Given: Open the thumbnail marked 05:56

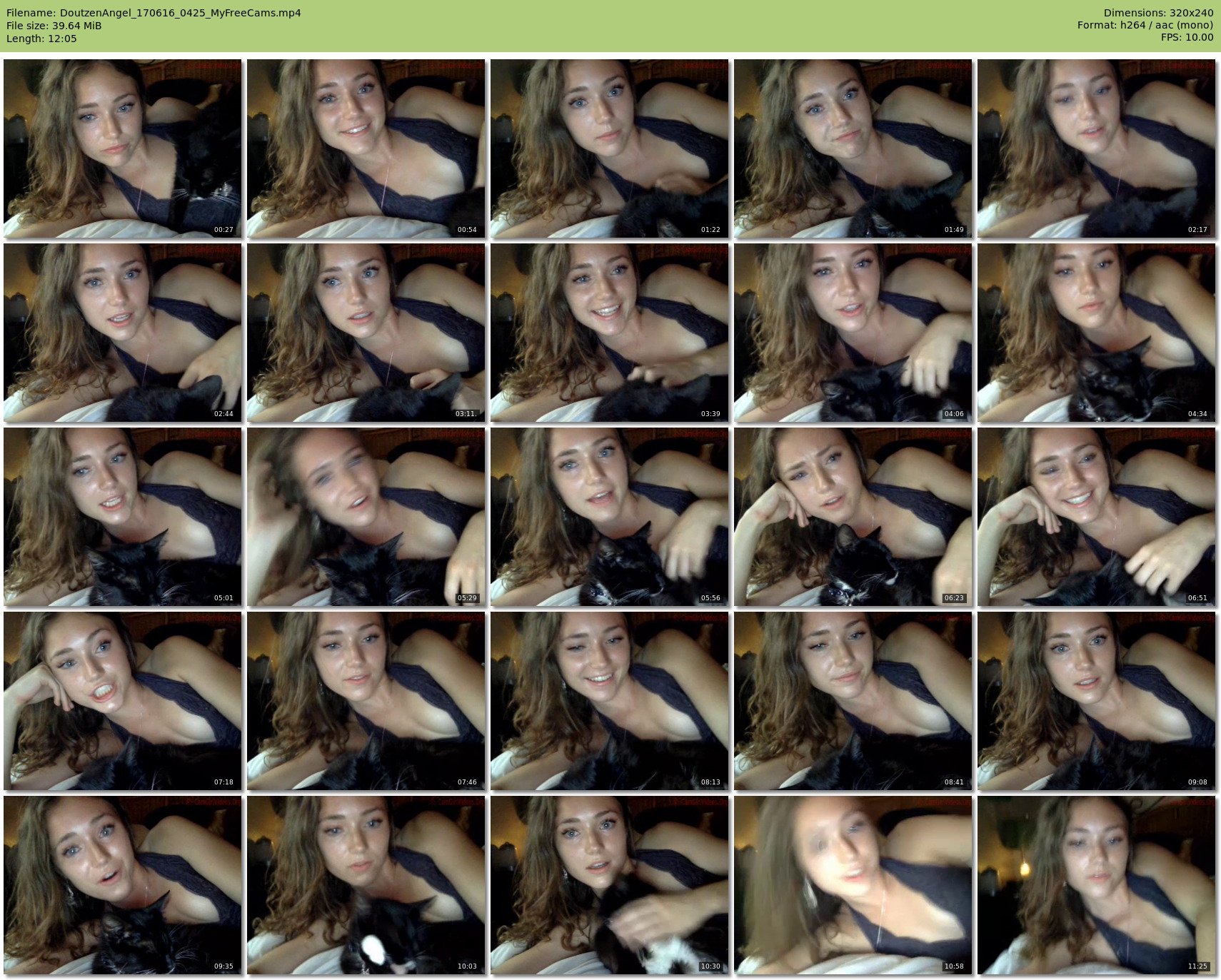Looking at the screenshot, I should point(610,517).
